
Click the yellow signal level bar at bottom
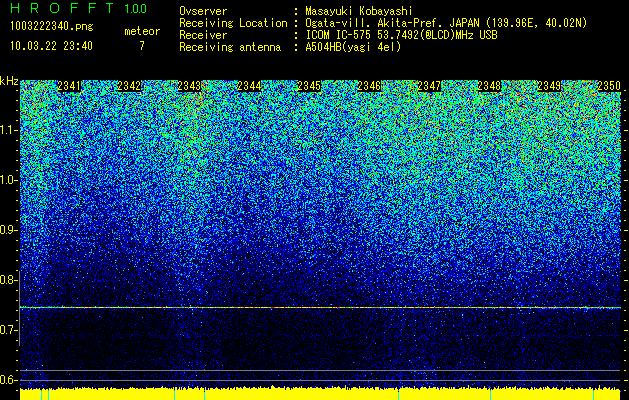(320, 394)
